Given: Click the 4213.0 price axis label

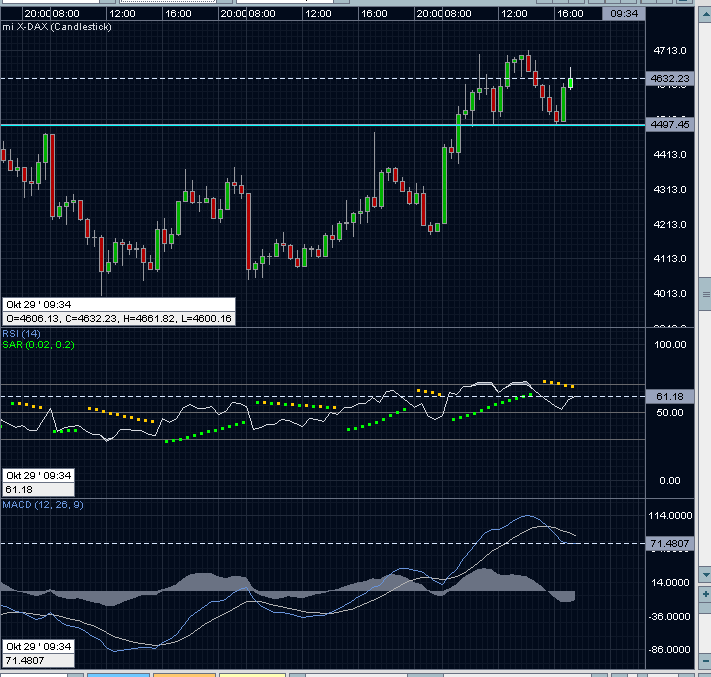Looking at the screenshot, I should click(x=669, y=224).
